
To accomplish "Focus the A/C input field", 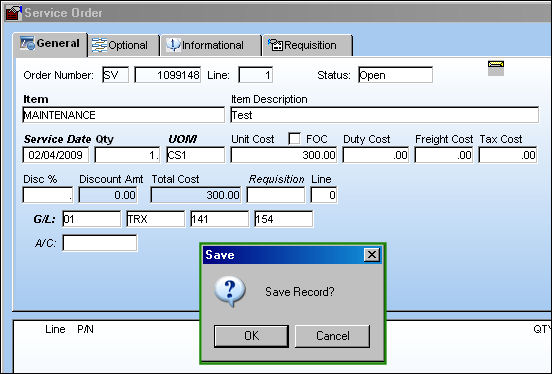I will click(100, 243).
